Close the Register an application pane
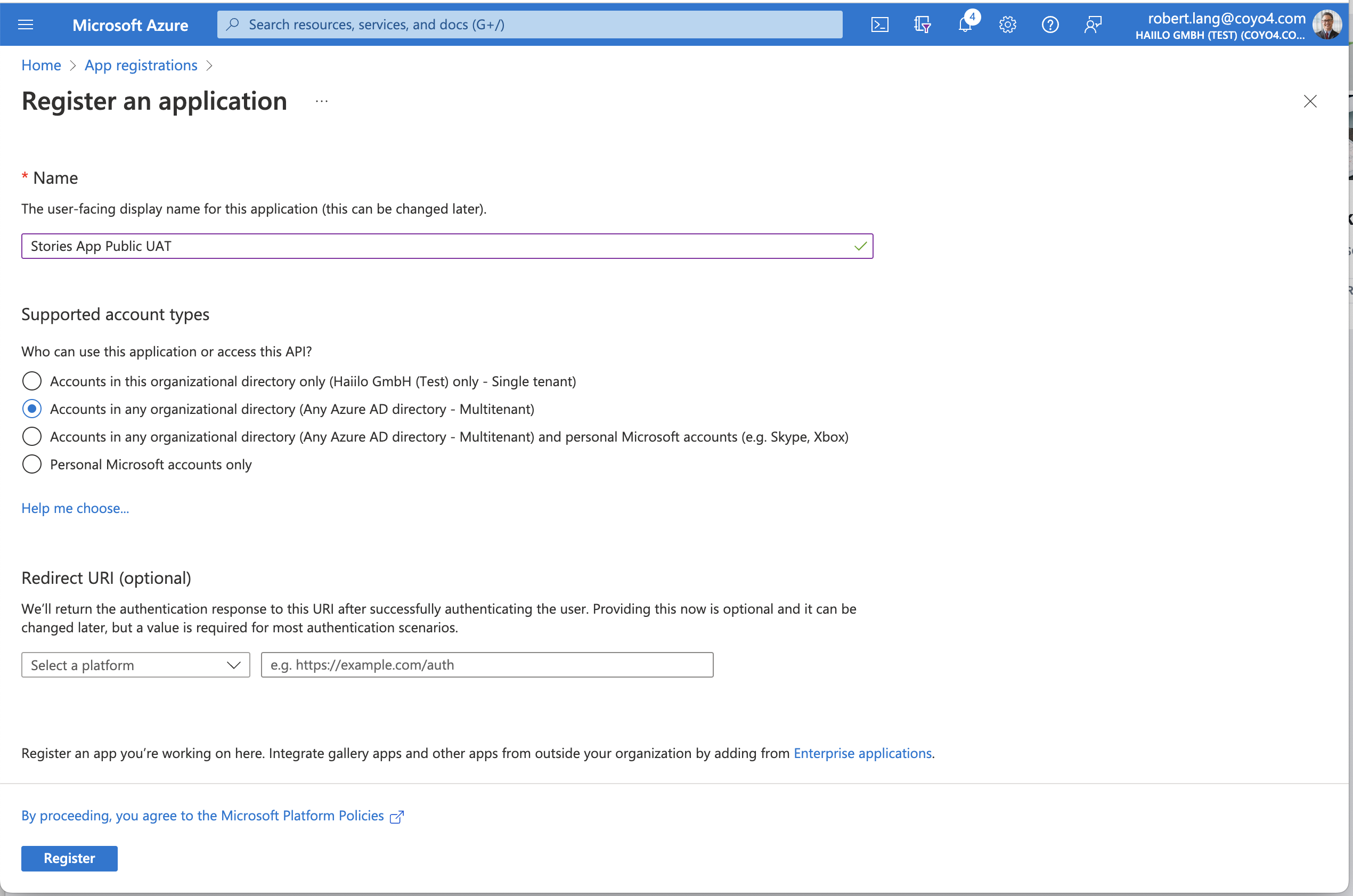The width and height of the screenshot is (1353, 896). click(1310, 101)
